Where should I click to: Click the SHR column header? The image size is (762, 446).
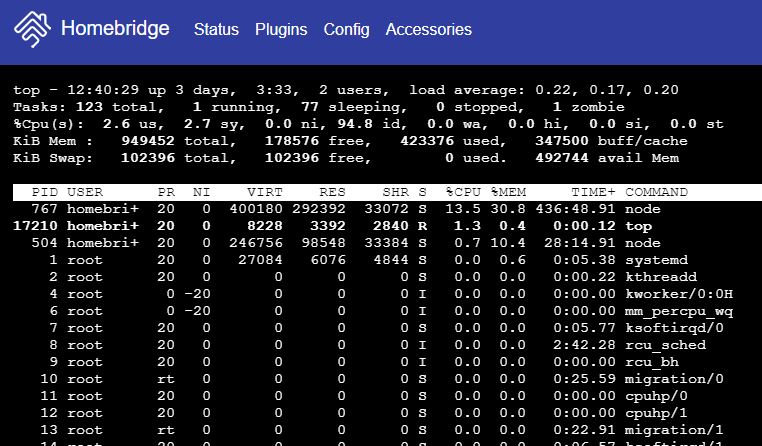click(396, 192)
